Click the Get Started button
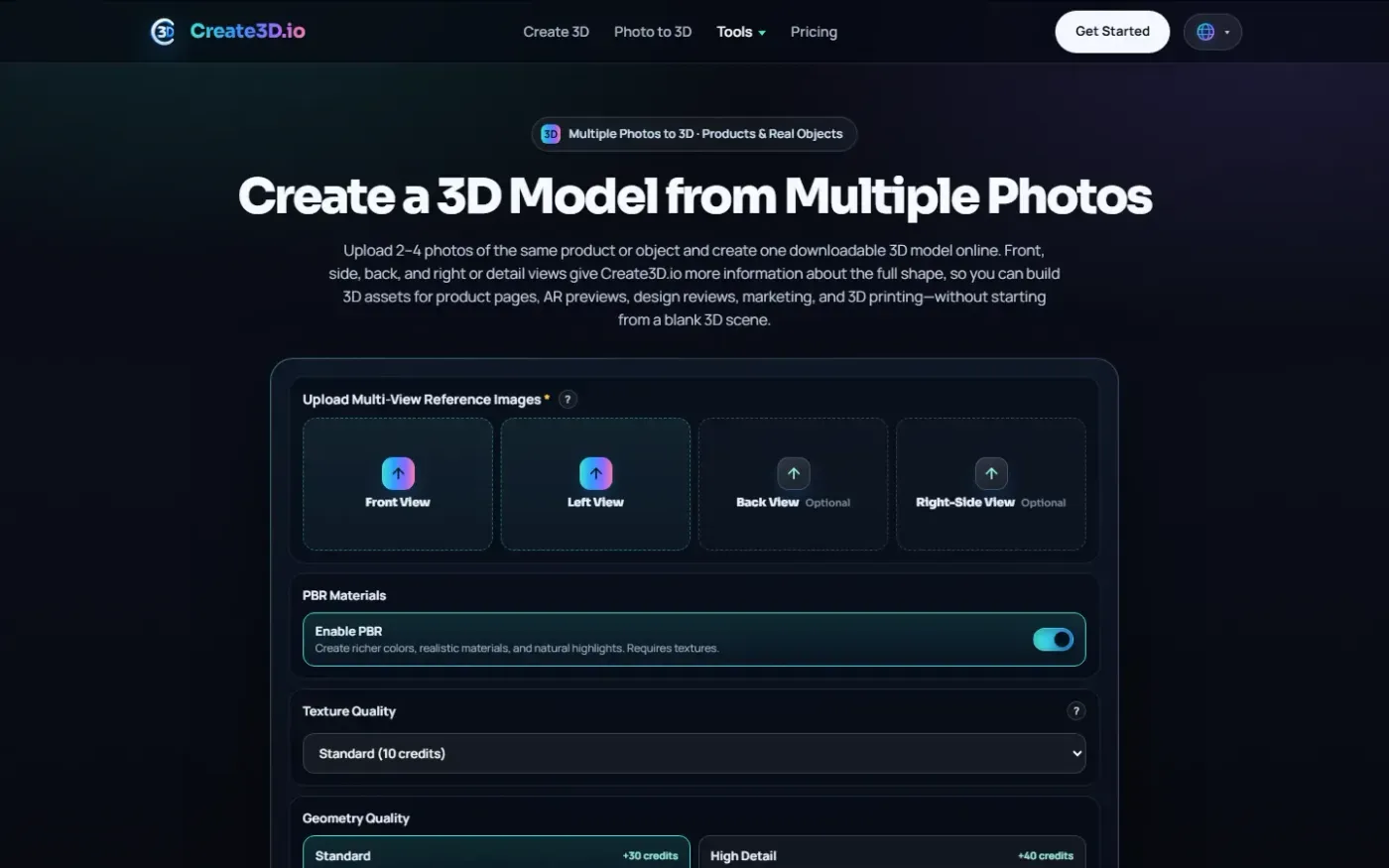The image size is (1389, 868). coord(1112,32)
